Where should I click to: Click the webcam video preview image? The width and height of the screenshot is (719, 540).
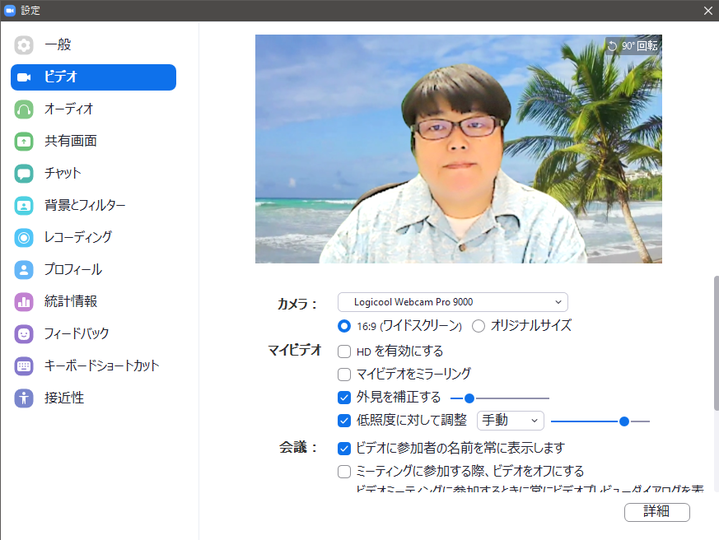pyautogui.click(x=459, y=149)
